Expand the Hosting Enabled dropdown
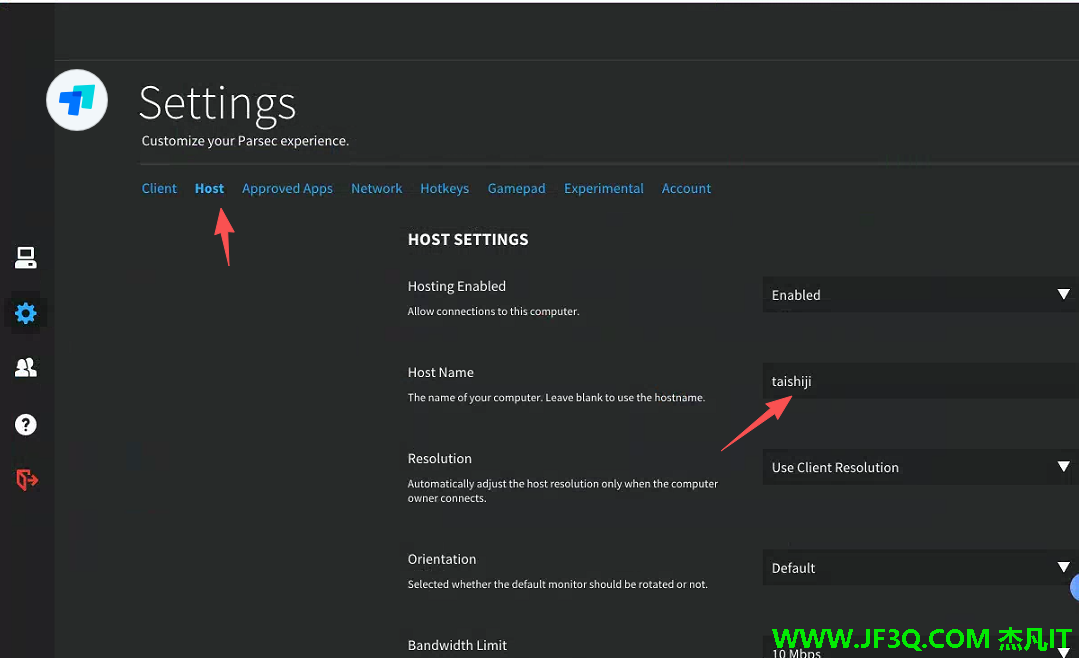This screenshot has width=1079, height=658. (x=920, y=295)
